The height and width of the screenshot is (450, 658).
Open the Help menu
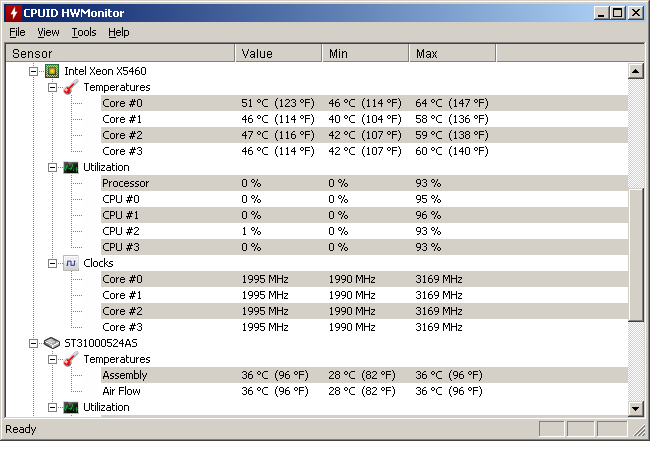(x=119, y=32)
